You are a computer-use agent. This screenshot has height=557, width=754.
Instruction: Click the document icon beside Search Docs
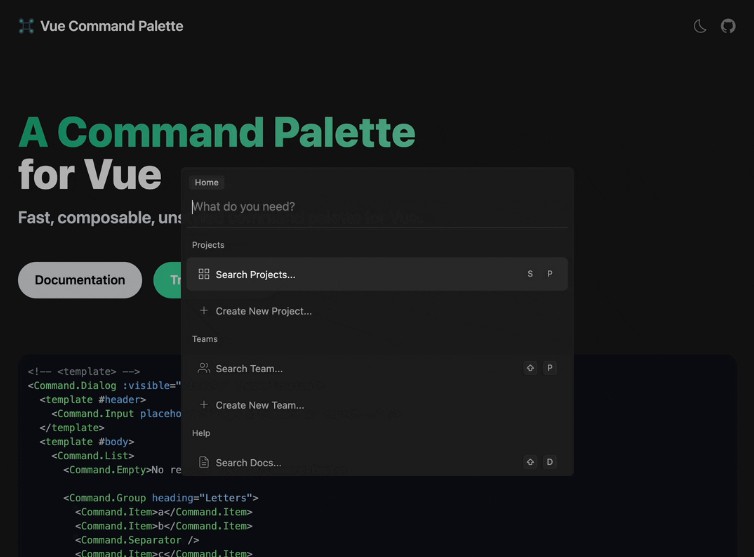204,462
